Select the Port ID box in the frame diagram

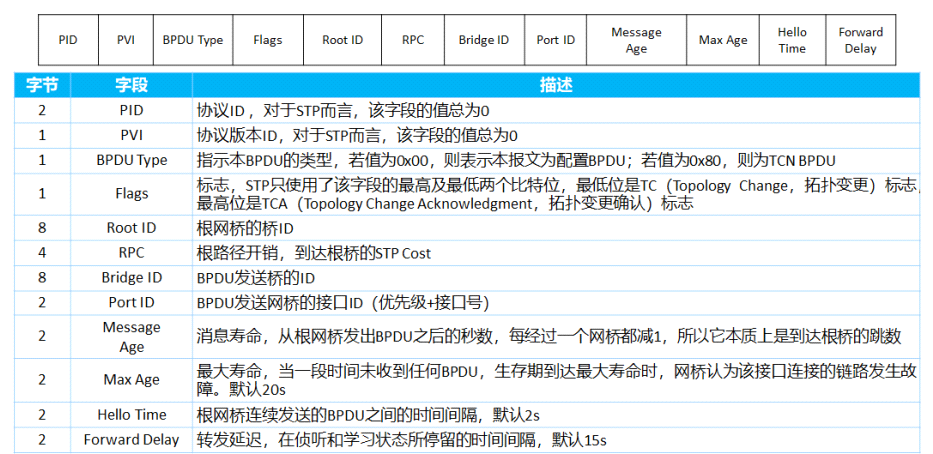click(x=556, y=40)
